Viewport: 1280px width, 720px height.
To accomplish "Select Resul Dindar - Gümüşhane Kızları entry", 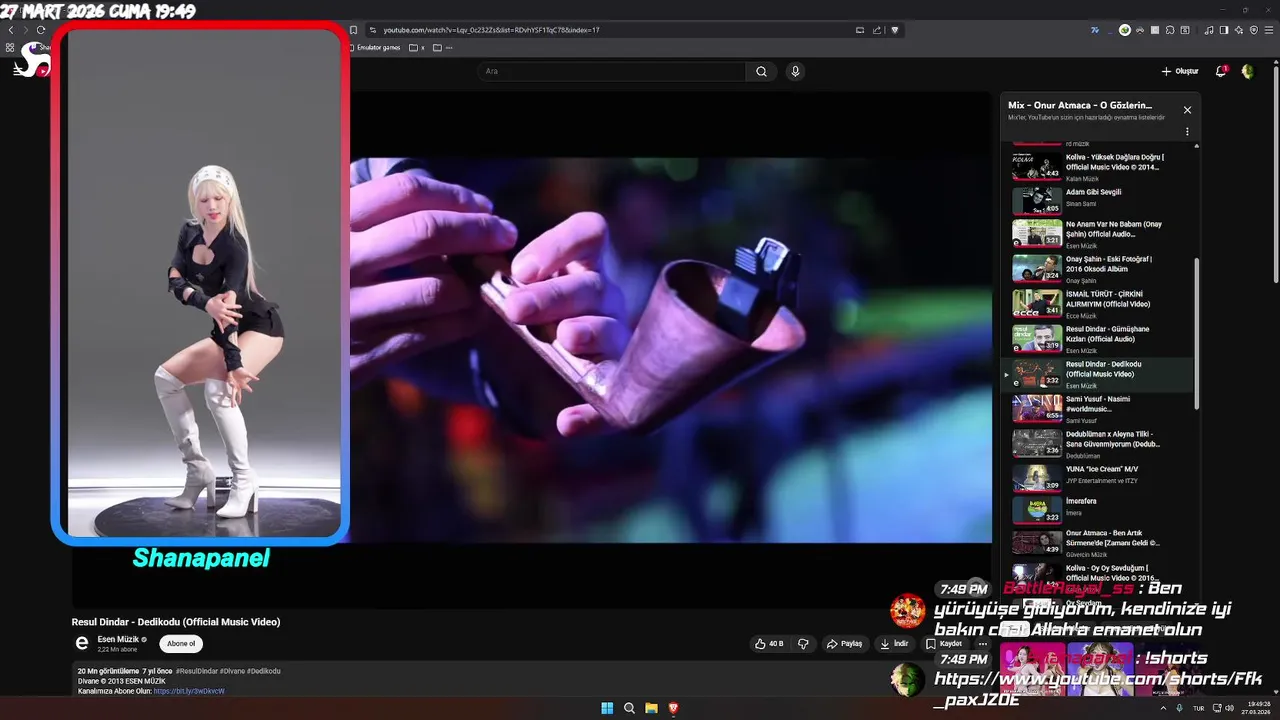I will 1100,340.
